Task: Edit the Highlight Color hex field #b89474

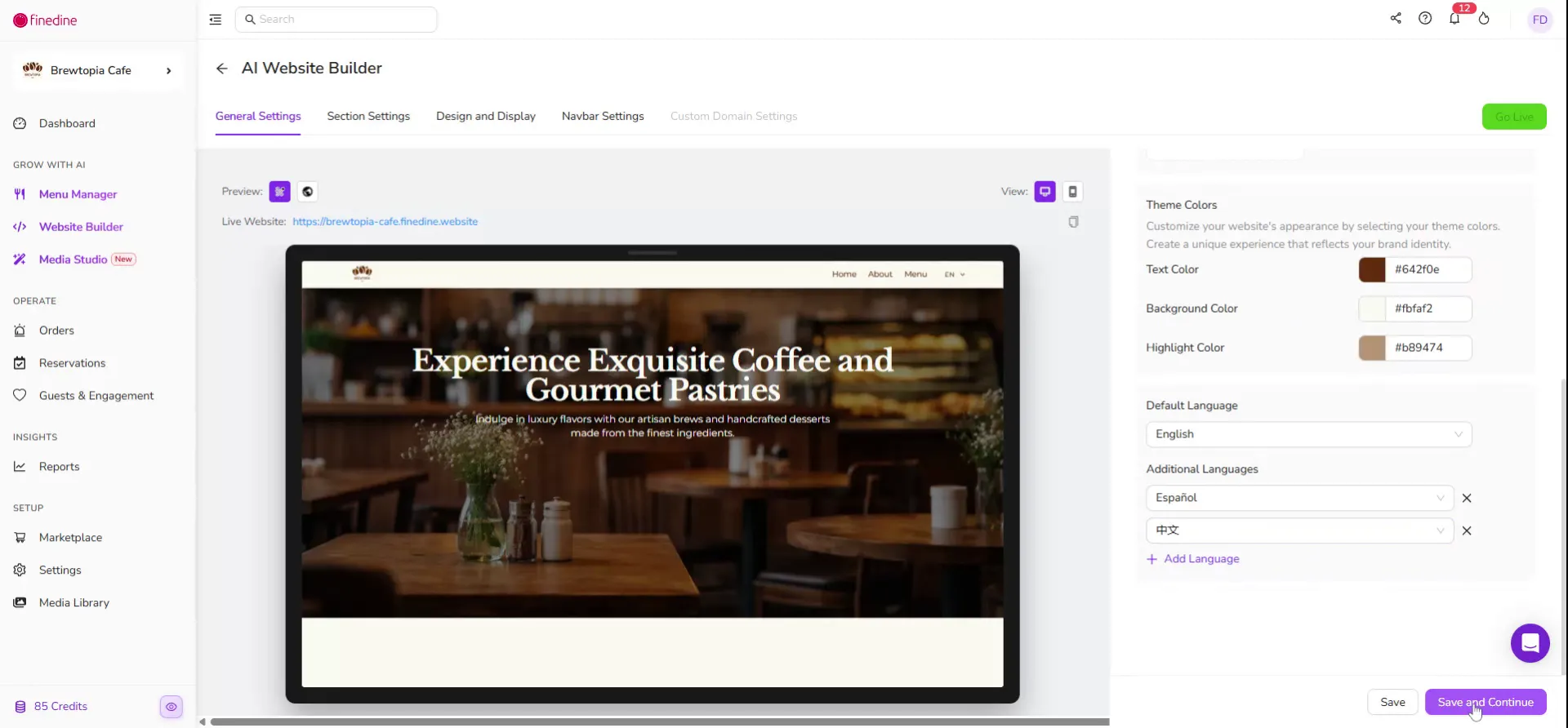Action: pyautogui.click(x=1428, y=348)
